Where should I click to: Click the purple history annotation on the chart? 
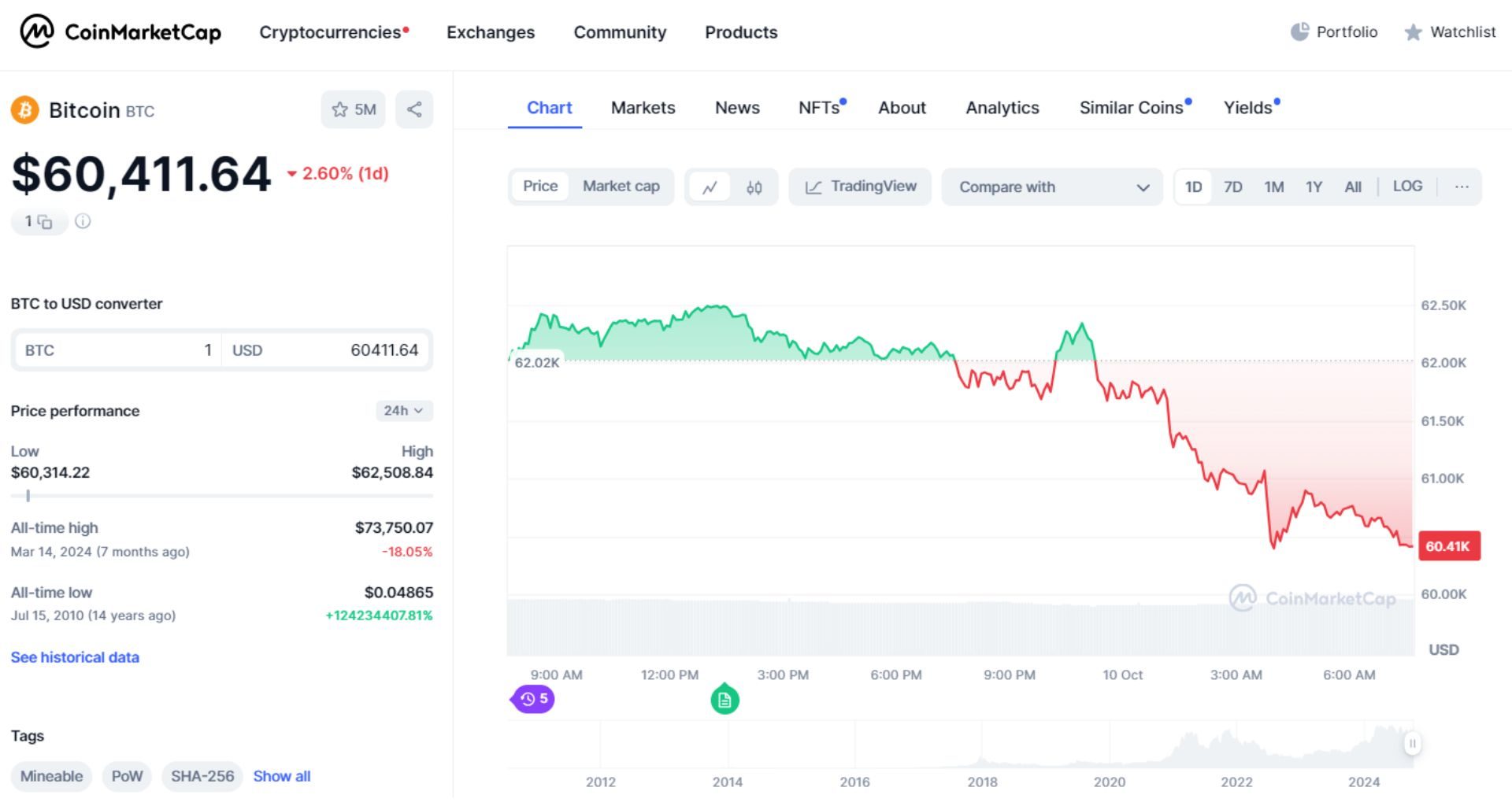(534, 699)
